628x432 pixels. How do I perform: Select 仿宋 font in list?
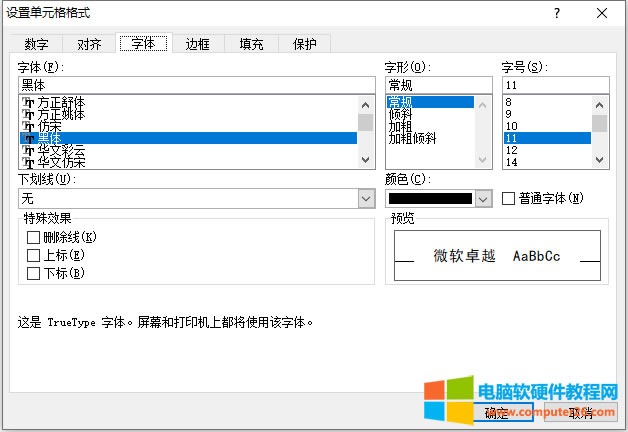(x=49, y=126)
